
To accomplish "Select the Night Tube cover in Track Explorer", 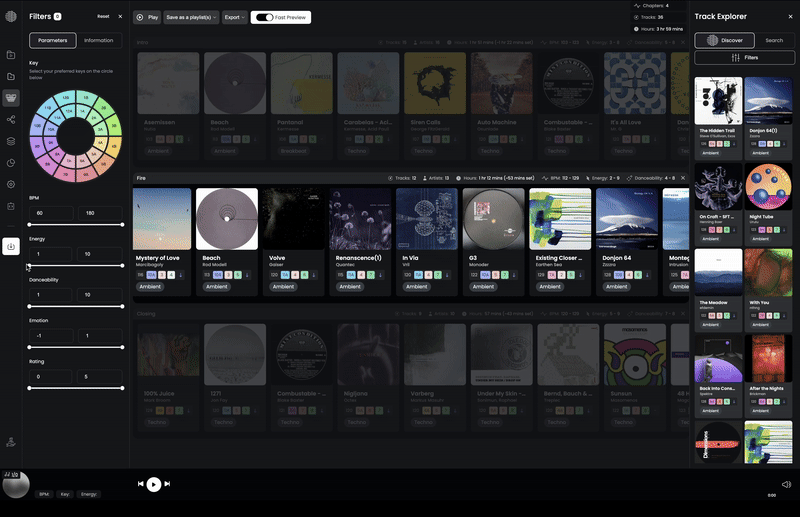I will (768, 187).
